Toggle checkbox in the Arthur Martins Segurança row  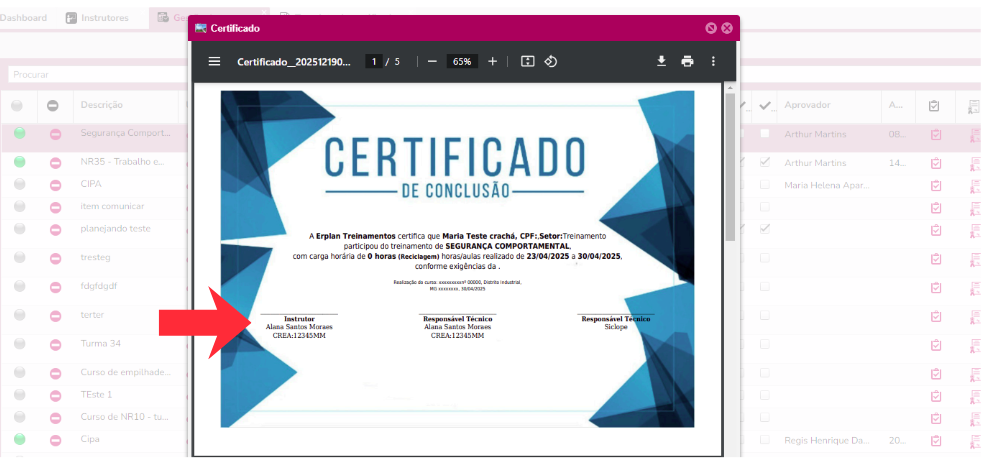[765, 134]
